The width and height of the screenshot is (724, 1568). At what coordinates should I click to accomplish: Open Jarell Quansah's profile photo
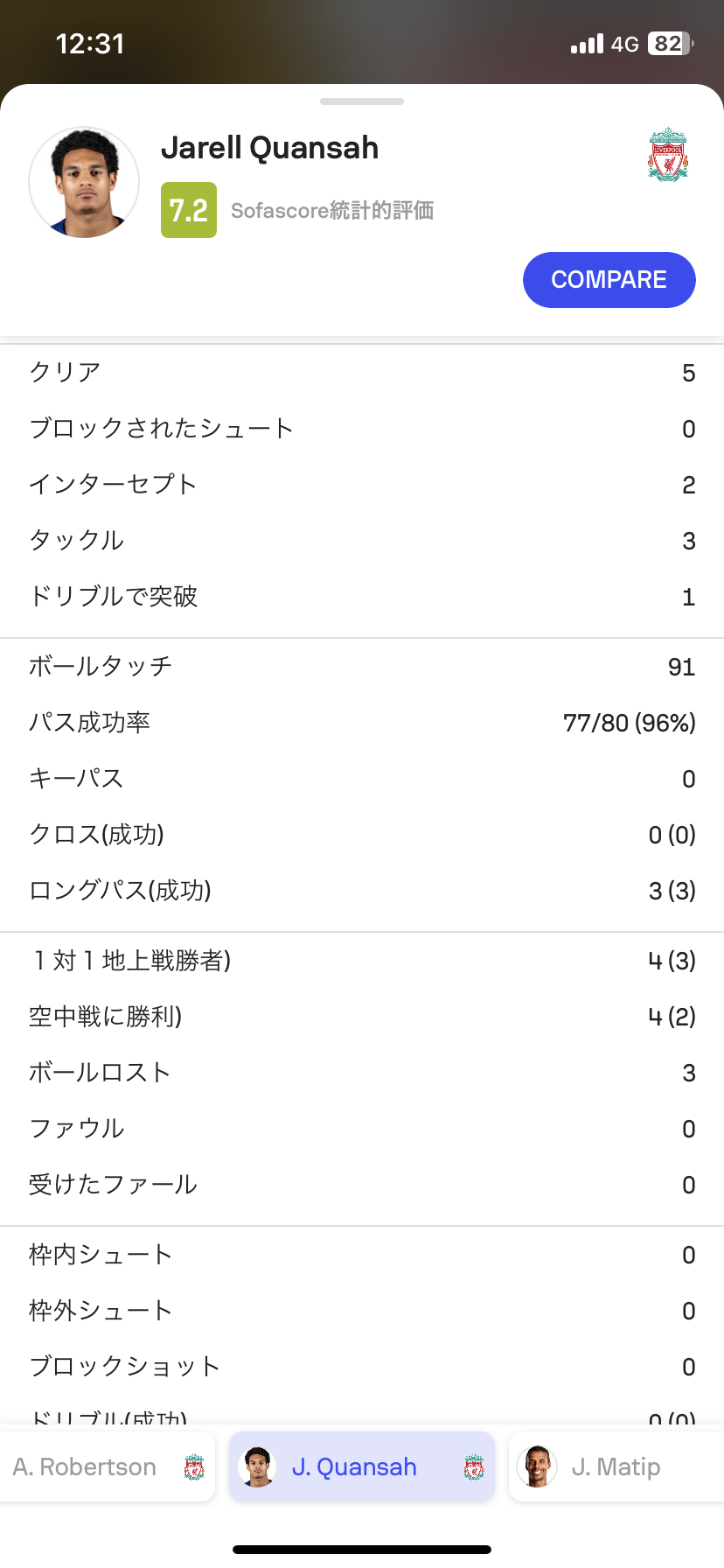84,183
